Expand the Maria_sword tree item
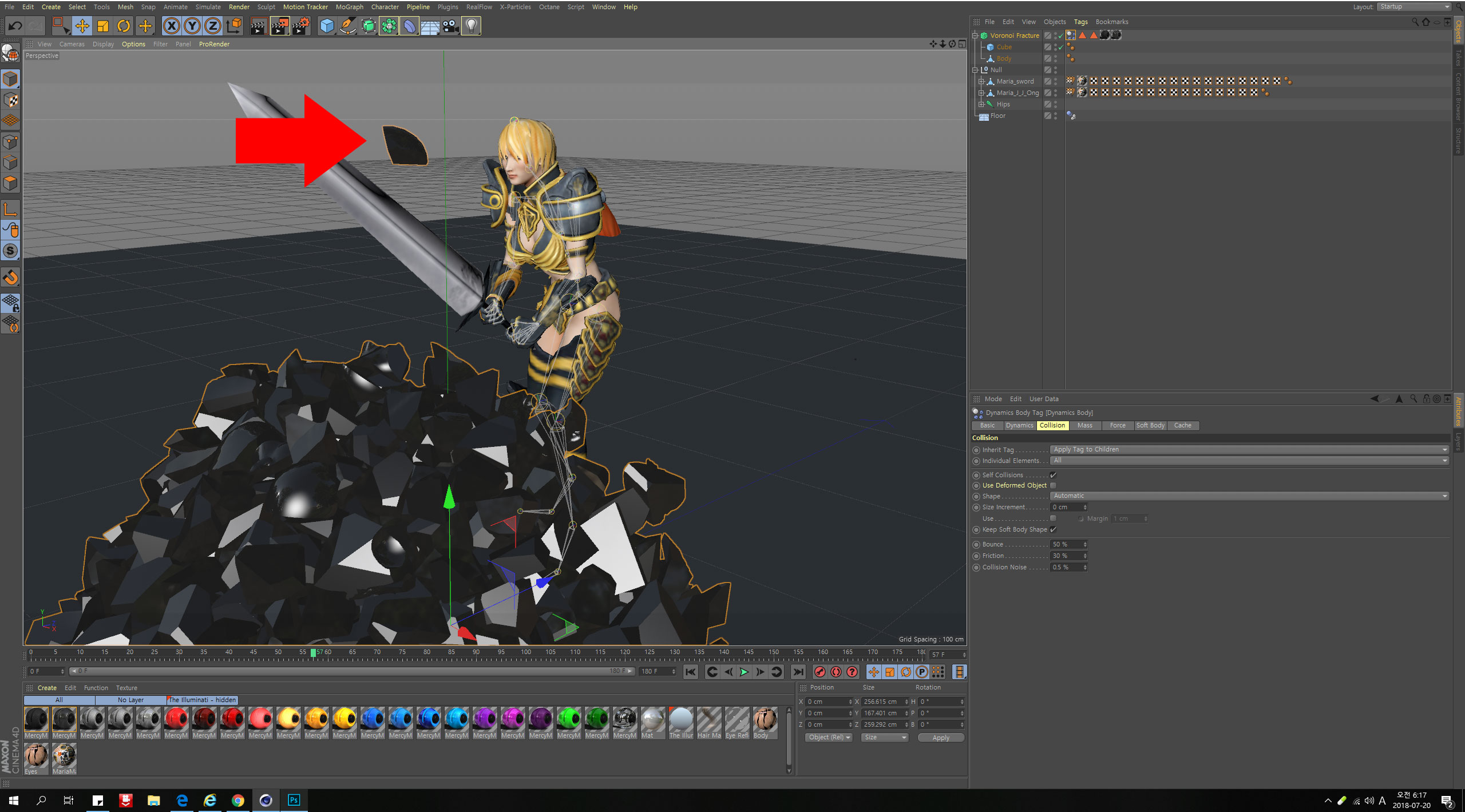The image size is (1465, 812). [981, 81]
